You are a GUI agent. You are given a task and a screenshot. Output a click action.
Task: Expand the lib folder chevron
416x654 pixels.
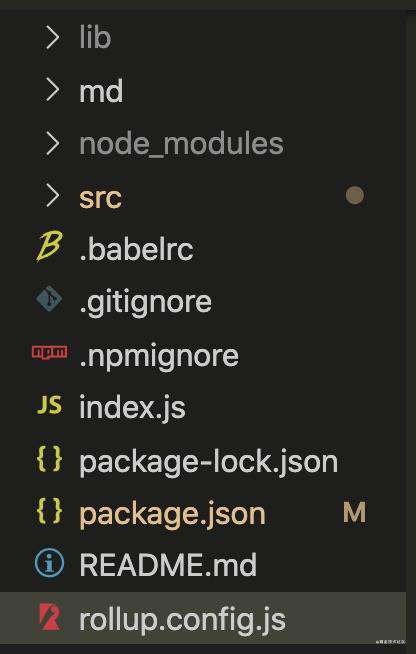click(52, 38)
